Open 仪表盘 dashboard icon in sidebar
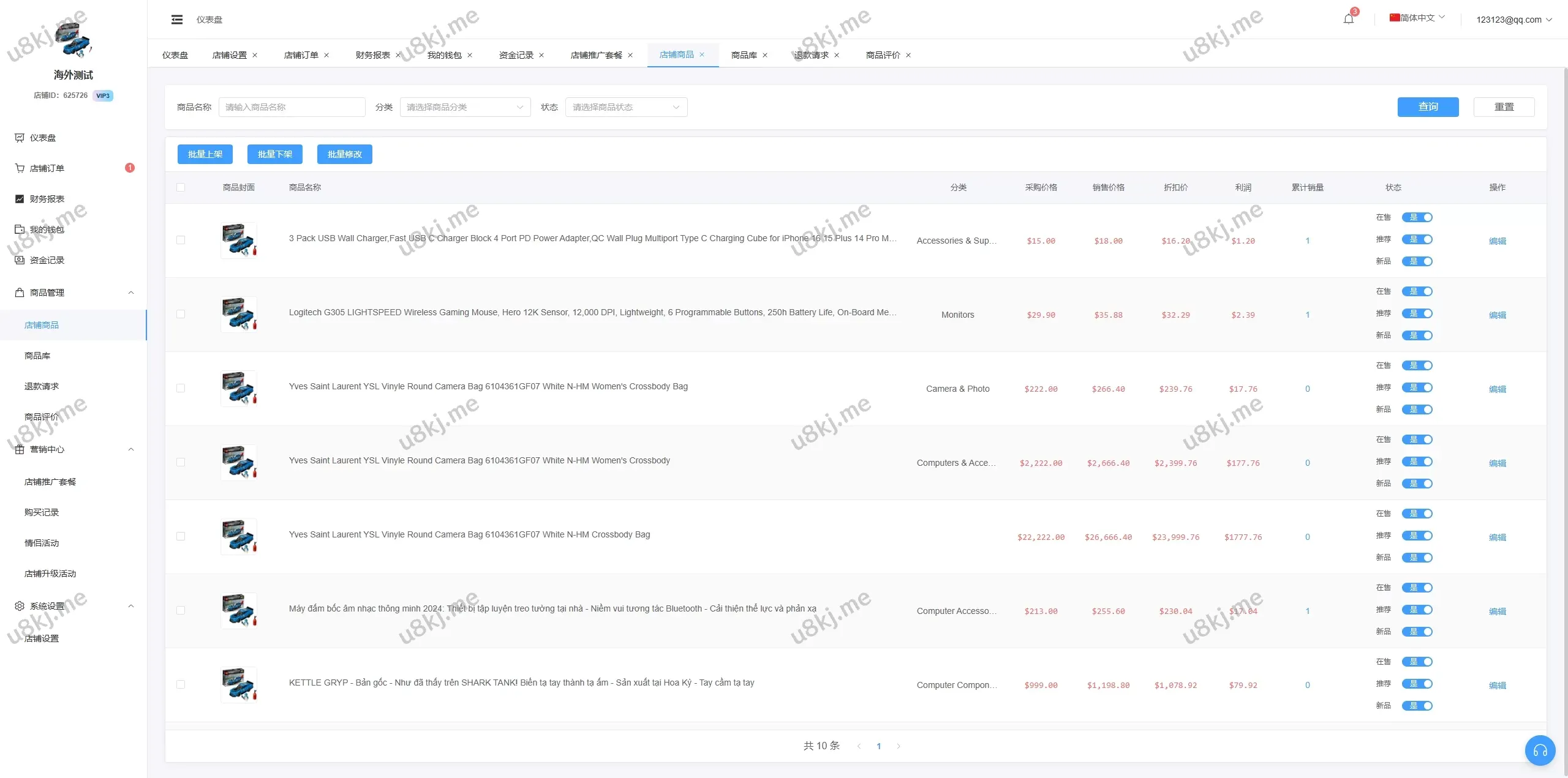 pyautogui.click(x=20, y=138)
